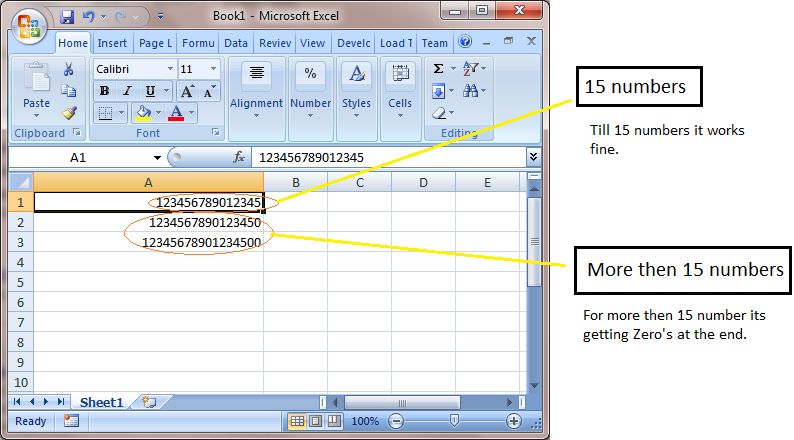Click the macro recording status bar icon
The image size is (794, 440).
pos(71,421)
